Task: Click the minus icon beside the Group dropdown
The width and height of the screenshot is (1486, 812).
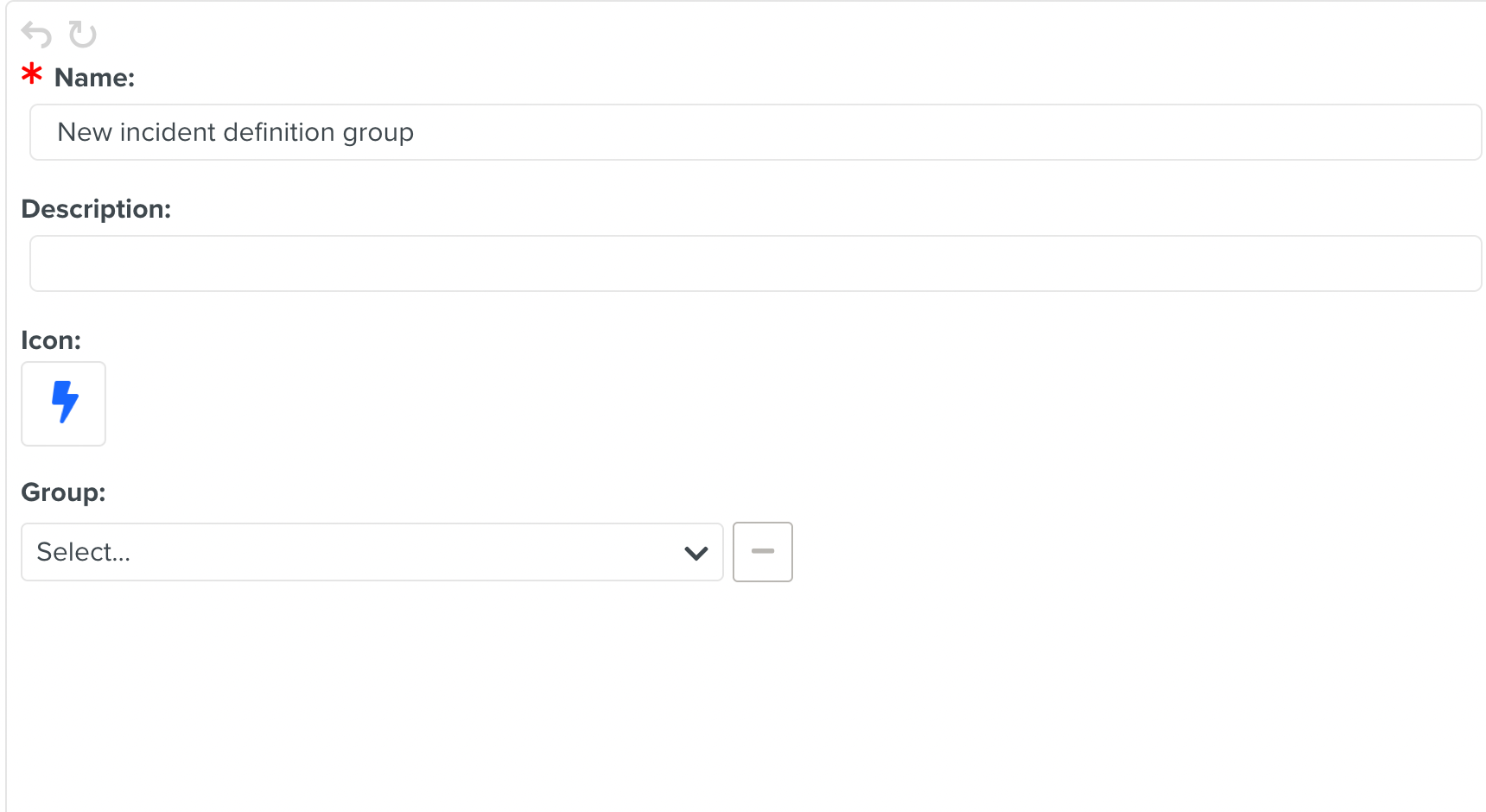Action: (x=763, y=552)
